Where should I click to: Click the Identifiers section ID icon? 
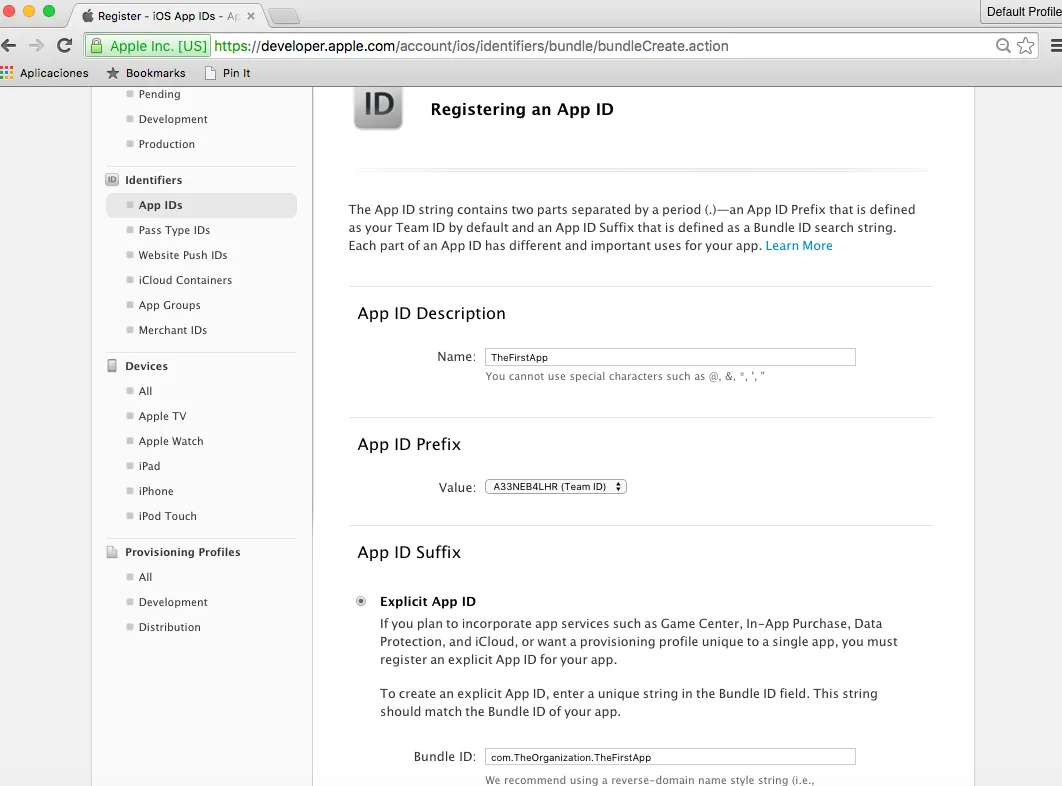pos(112,180)
